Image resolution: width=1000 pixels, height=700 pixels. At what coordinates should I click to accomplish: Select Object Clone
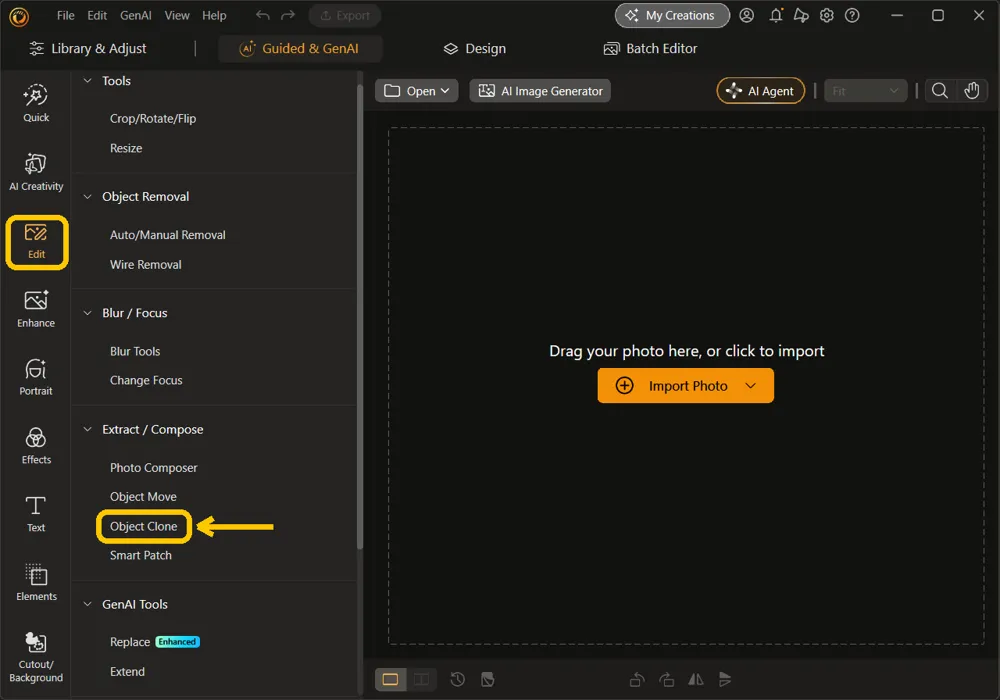click(143, 526)
